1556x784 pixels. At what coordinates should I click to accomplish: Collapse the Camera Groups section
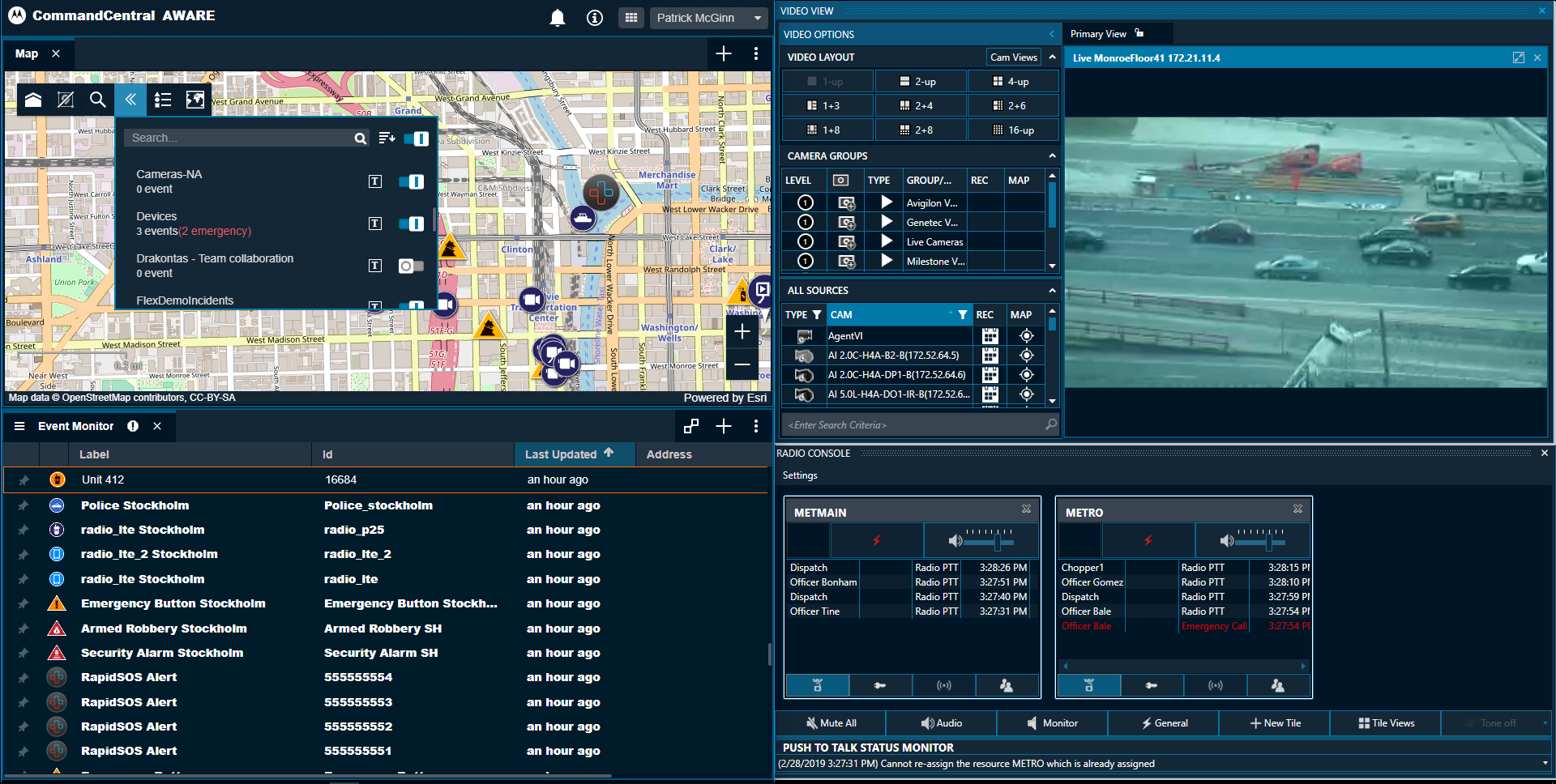pyautogui.click(x=1052, y=156)
